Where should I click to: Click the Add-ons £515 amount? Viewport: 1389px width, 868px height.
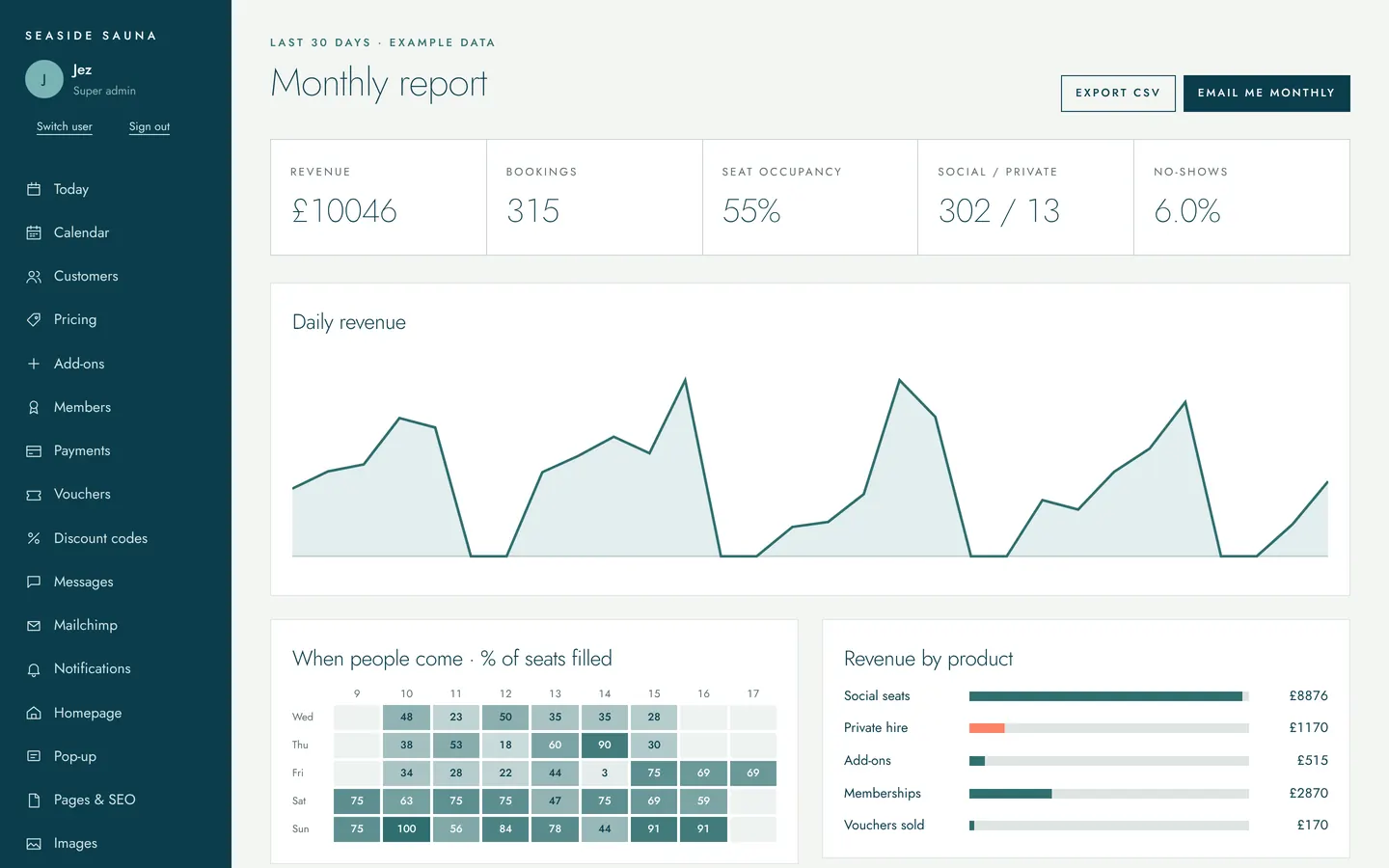(1313, 760)
